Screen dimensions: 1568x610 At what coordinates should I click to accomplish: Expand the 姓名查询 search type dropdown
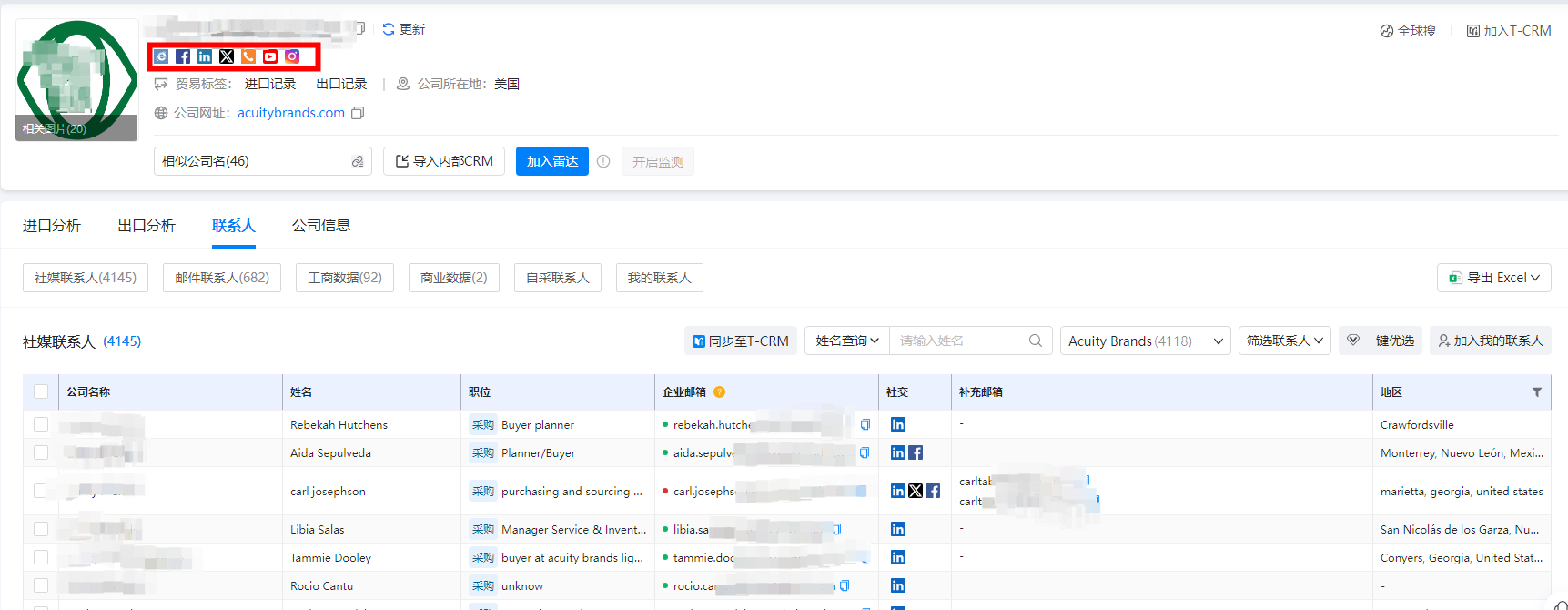pyautogui.click(x=846, y=341)
